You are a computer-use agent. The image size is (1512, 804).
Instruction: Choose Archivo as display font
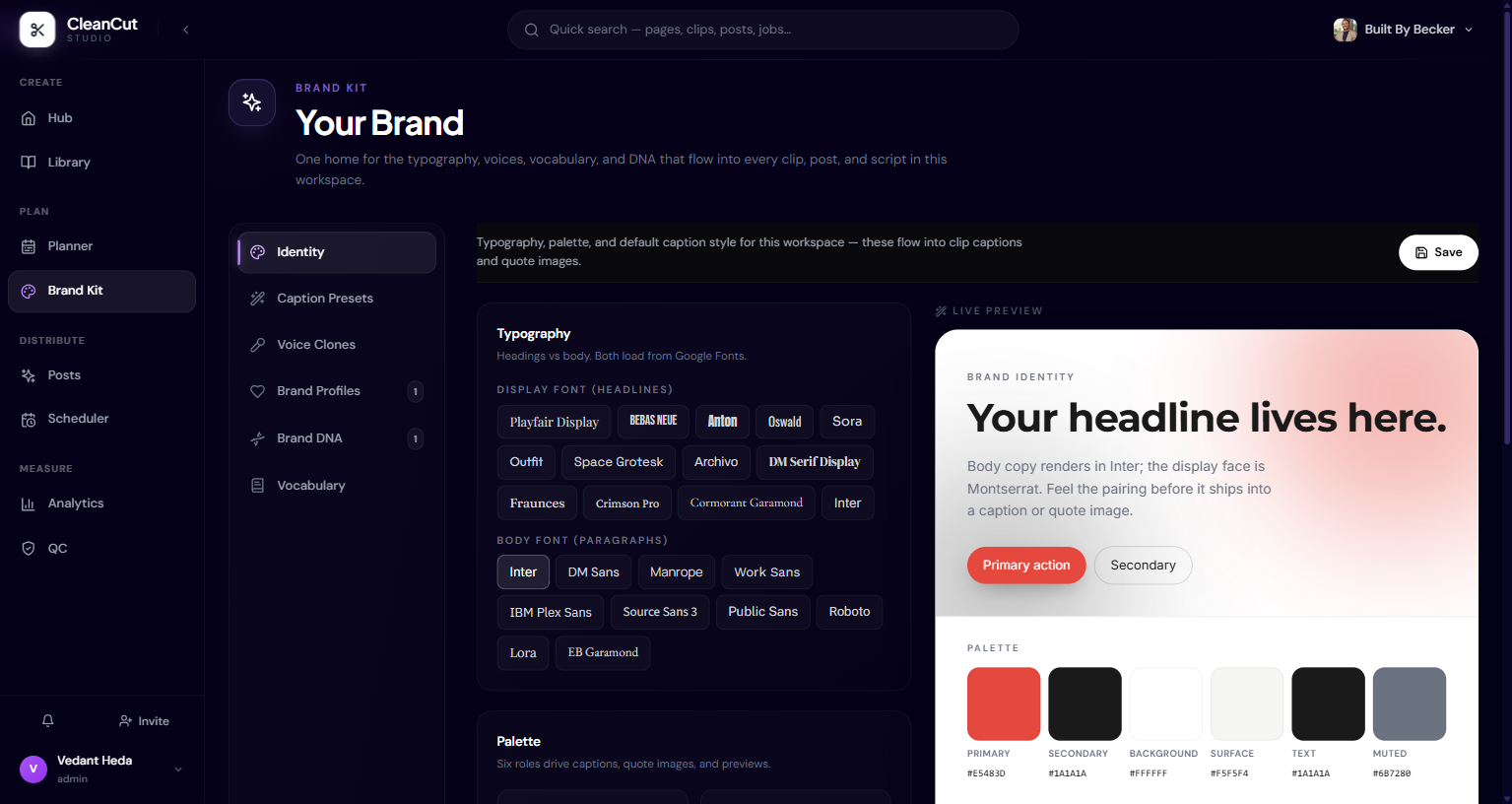pyautogui.click(x=716, y=462)
